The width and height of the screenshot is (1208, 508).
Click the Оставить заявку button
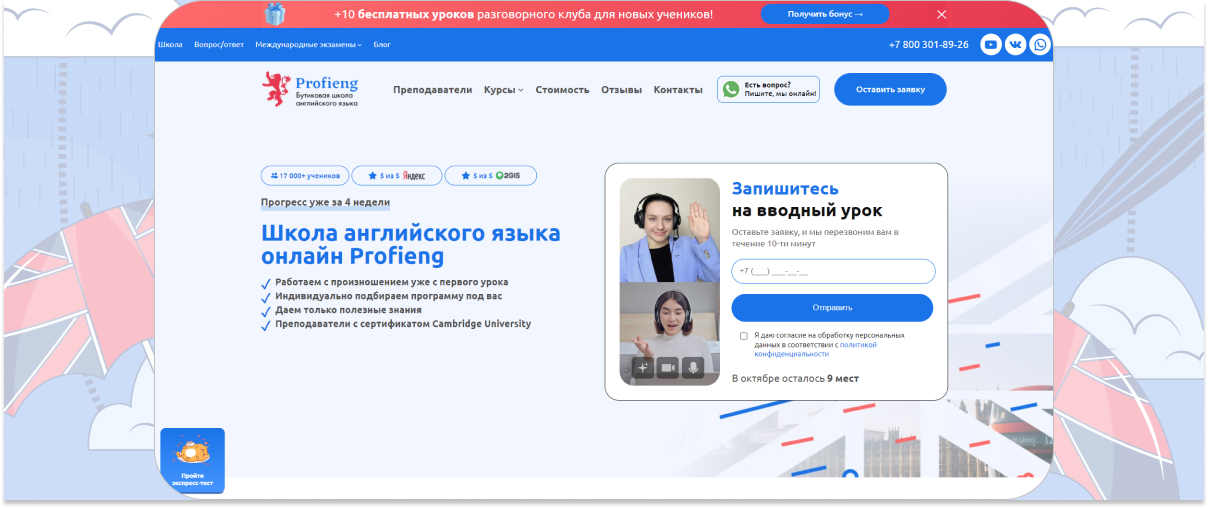tap(890, 89)
